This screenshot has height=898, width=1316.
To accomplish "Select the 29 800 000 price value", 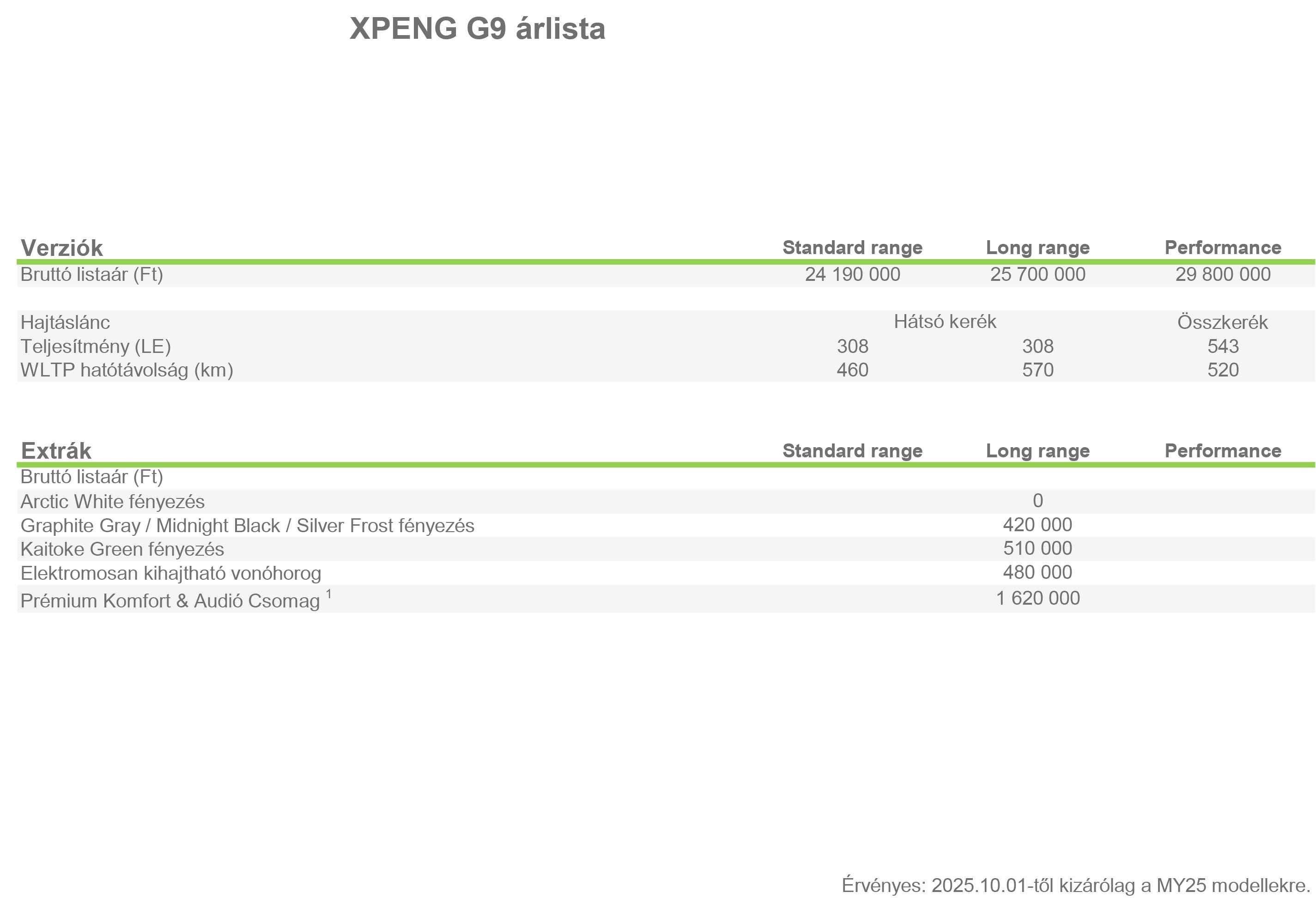I will tap(1223, 274).
